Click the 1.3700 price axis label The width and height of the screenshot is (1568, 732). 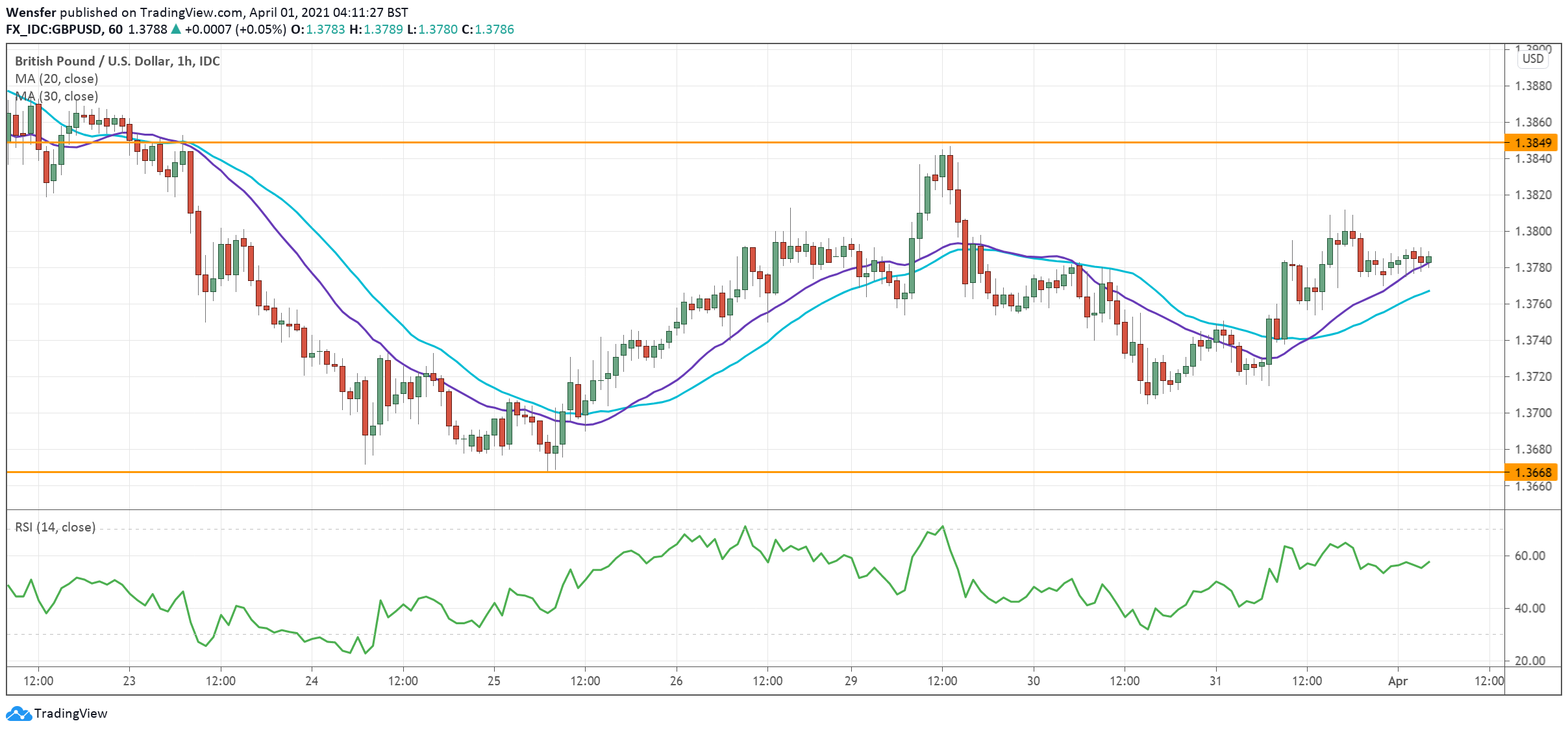pos(1532,413)
